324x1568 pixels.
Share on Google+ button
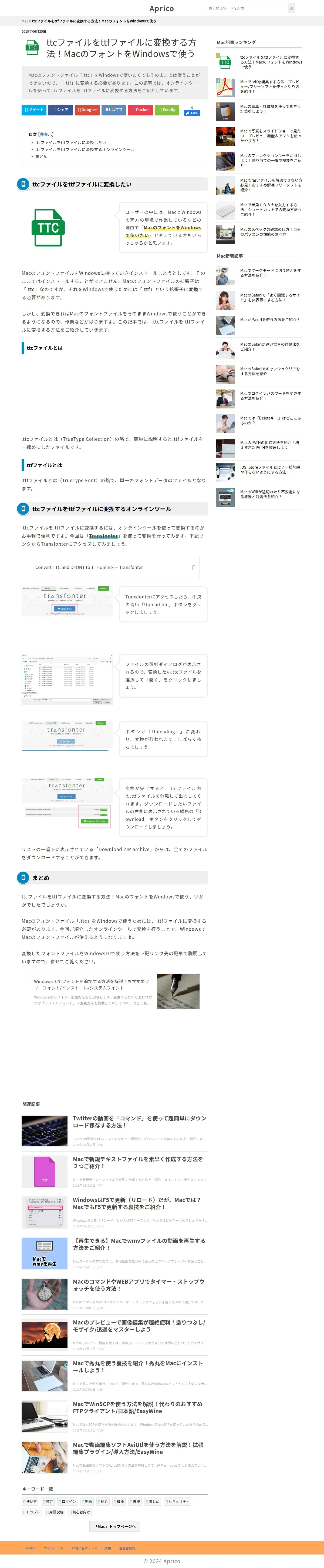click(87, 110)
